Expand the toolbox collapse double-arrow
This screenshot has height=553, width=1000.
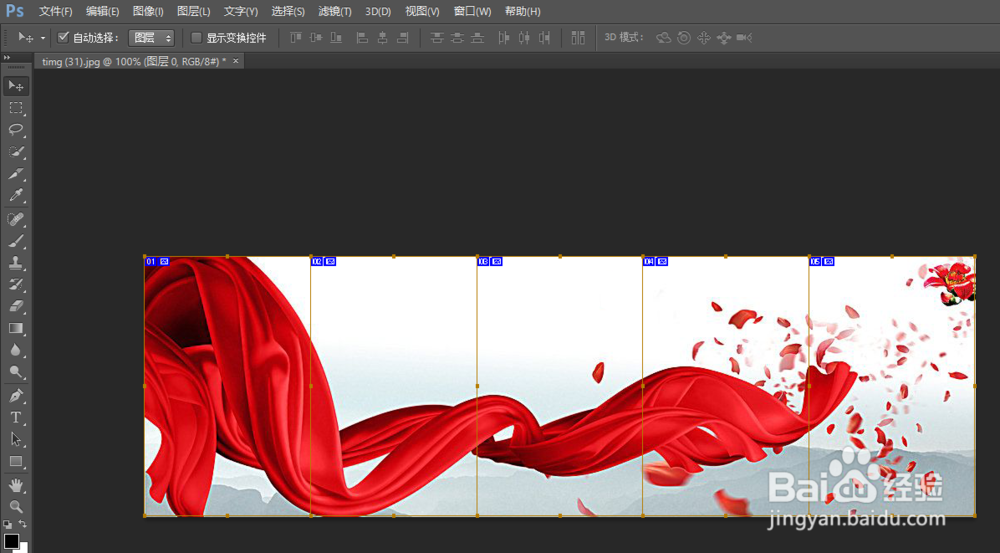[7, 57]
